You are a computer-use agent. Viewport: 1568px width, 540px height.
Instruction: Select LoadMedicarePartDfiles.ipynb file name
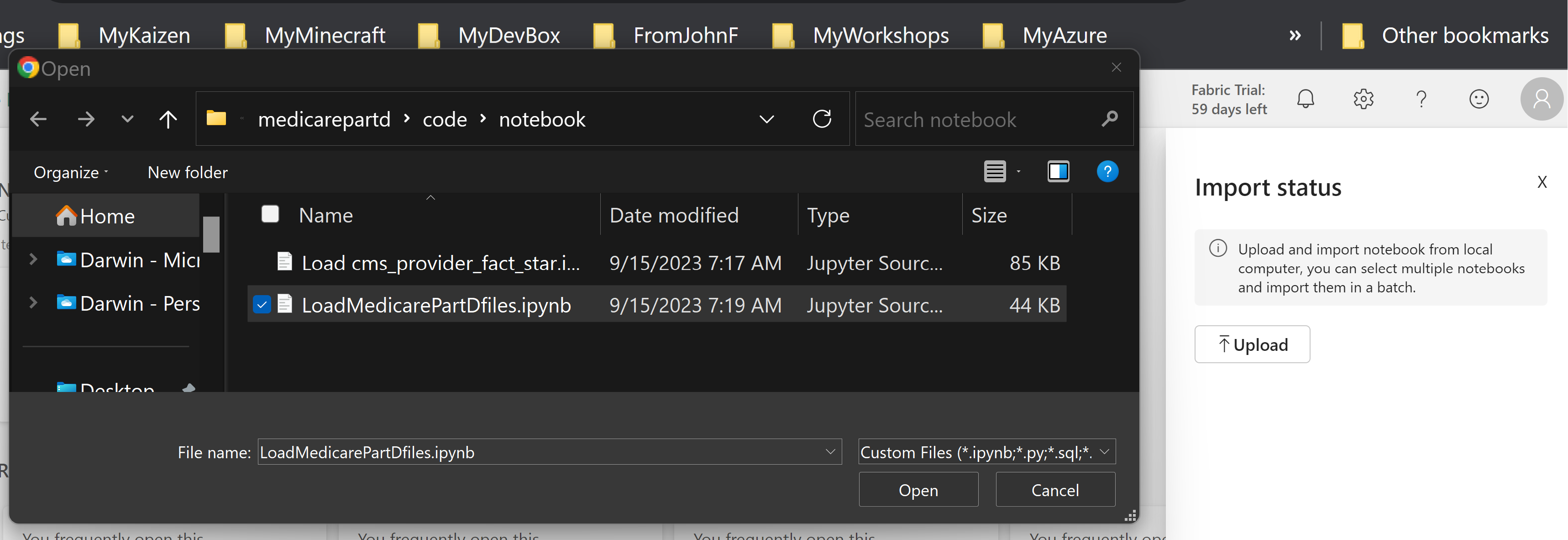pos(436,305)
